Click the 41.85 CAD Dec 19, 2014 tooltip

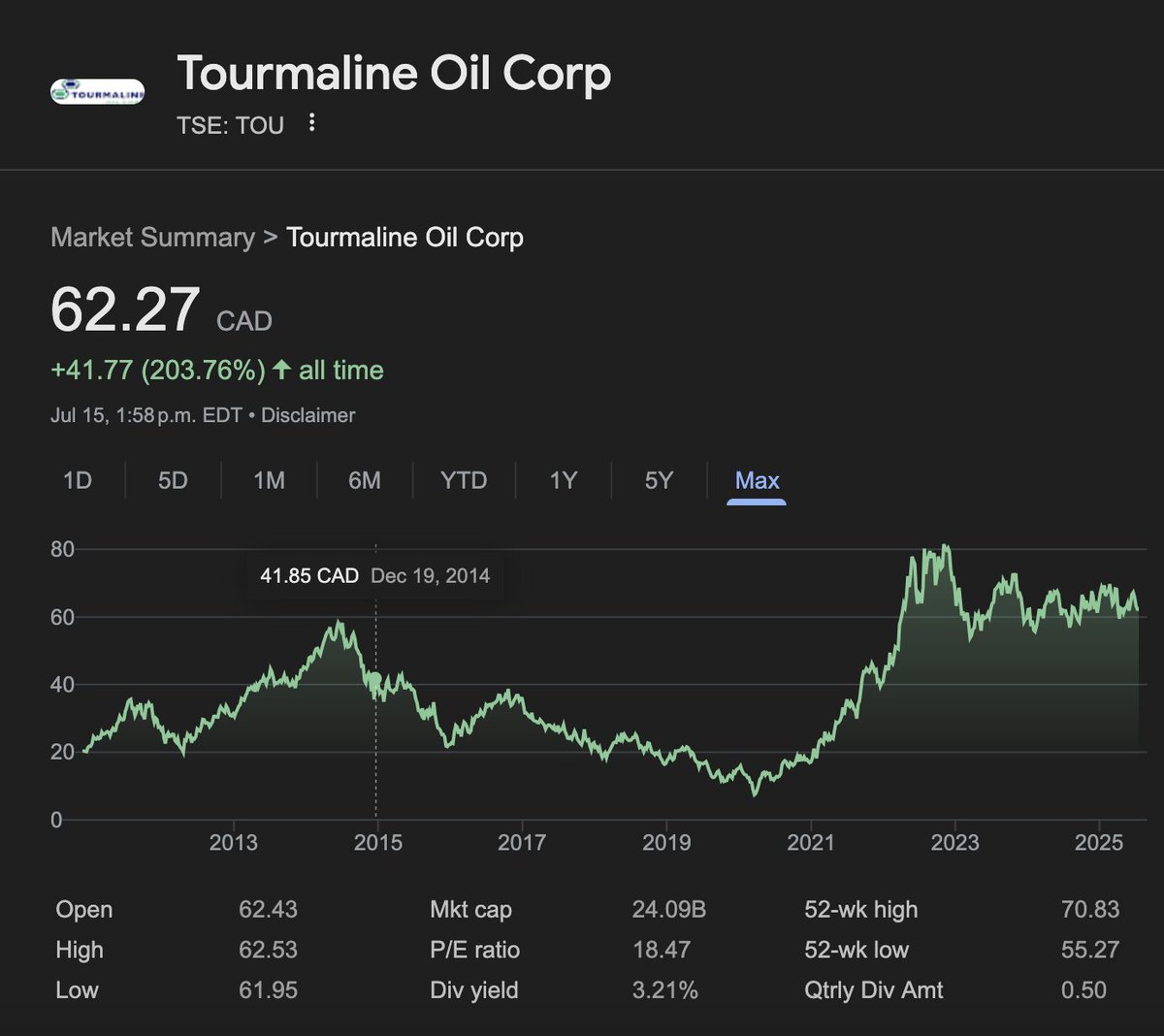pos(375,576)
